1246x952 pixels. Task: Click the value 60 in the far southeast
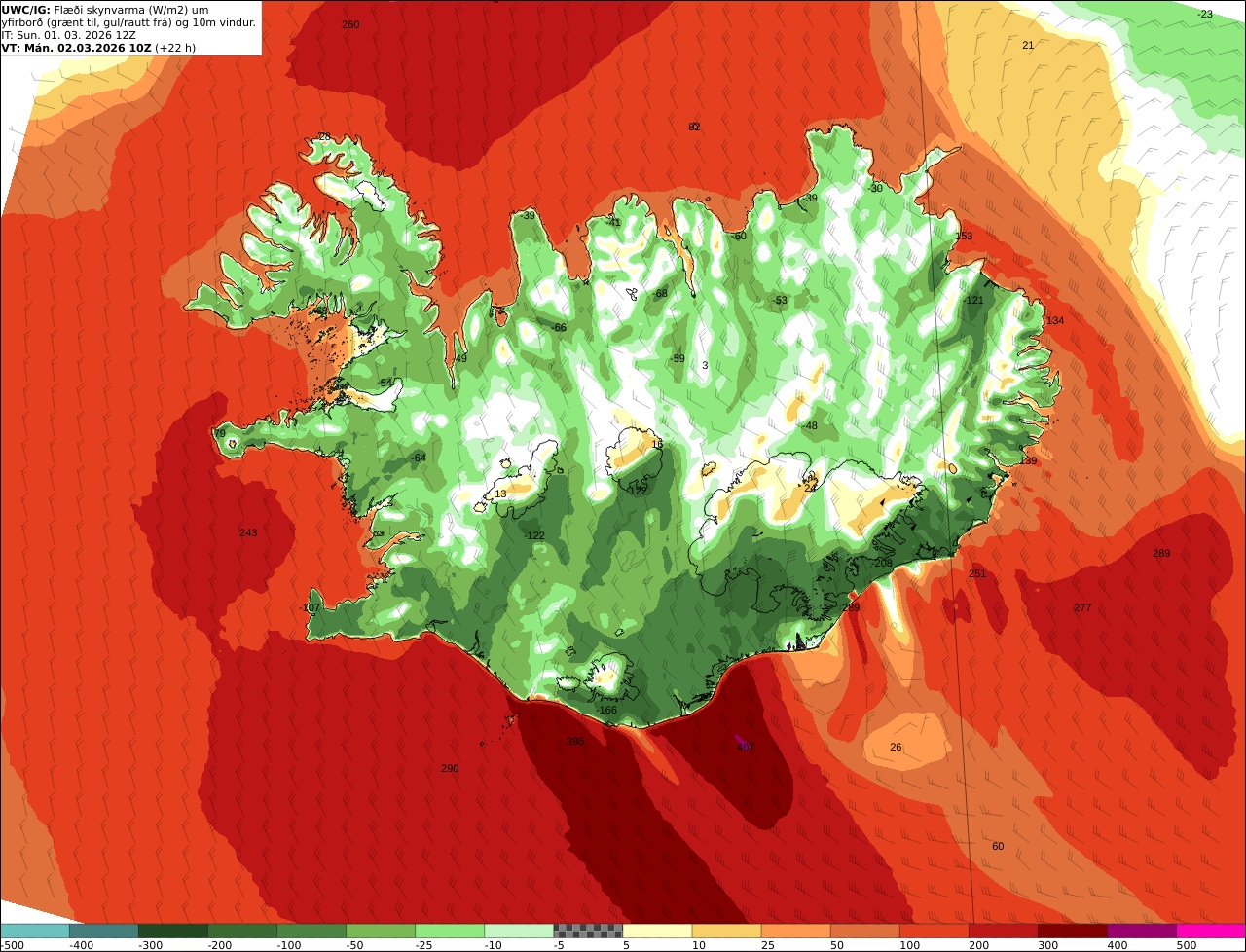(998, 846)
